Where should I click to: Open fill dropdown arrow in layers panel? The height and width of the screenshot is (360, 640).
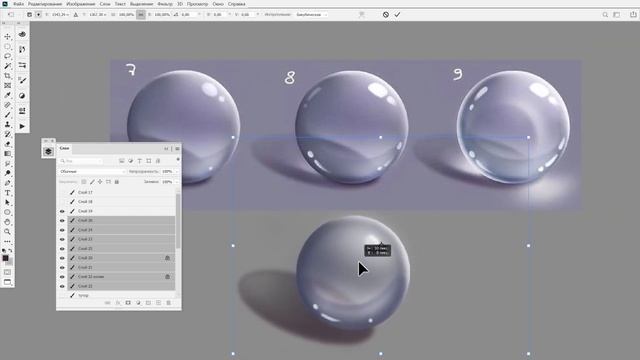tap(176, 182)
